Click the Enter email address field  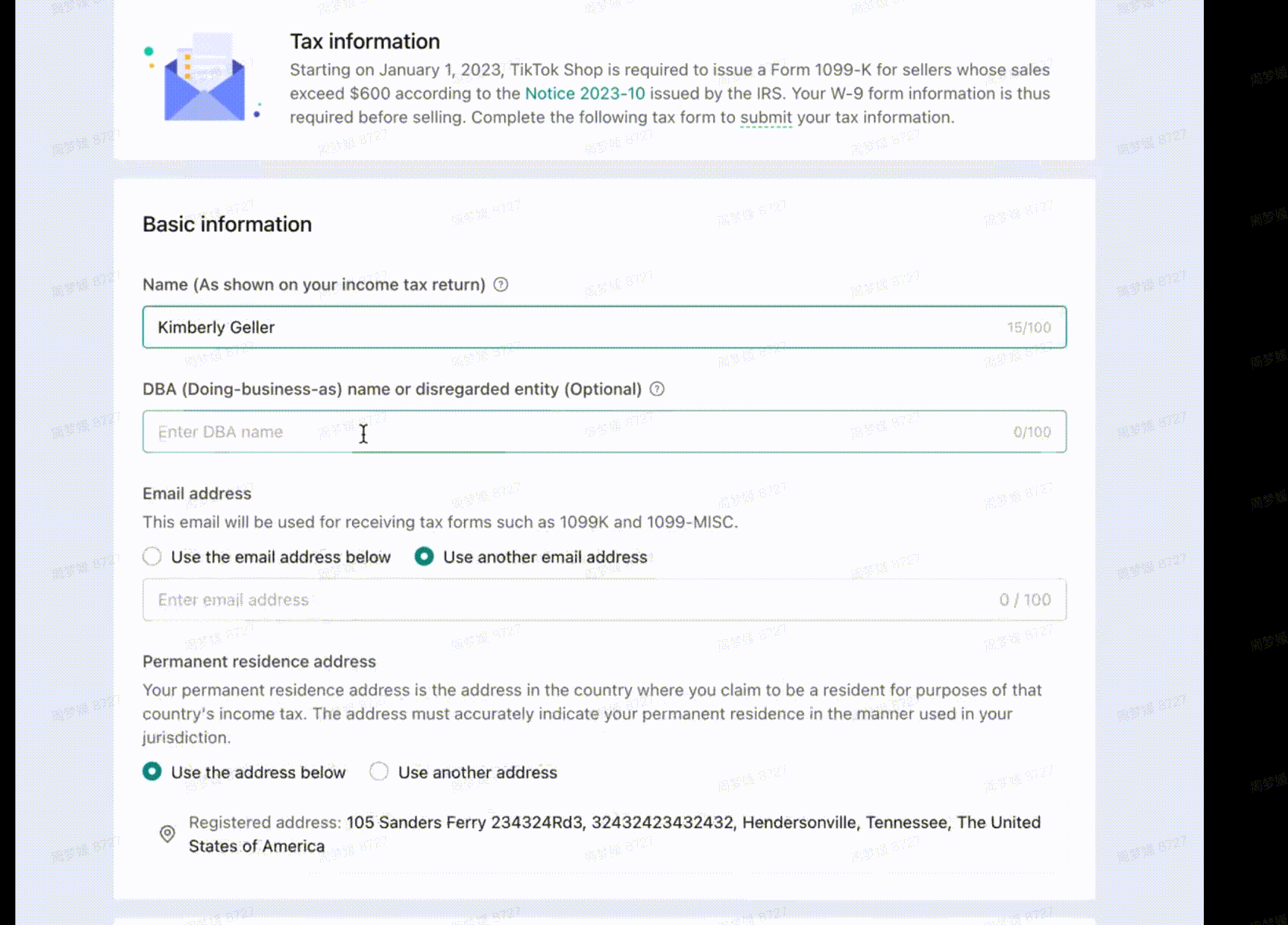point(605,600)
